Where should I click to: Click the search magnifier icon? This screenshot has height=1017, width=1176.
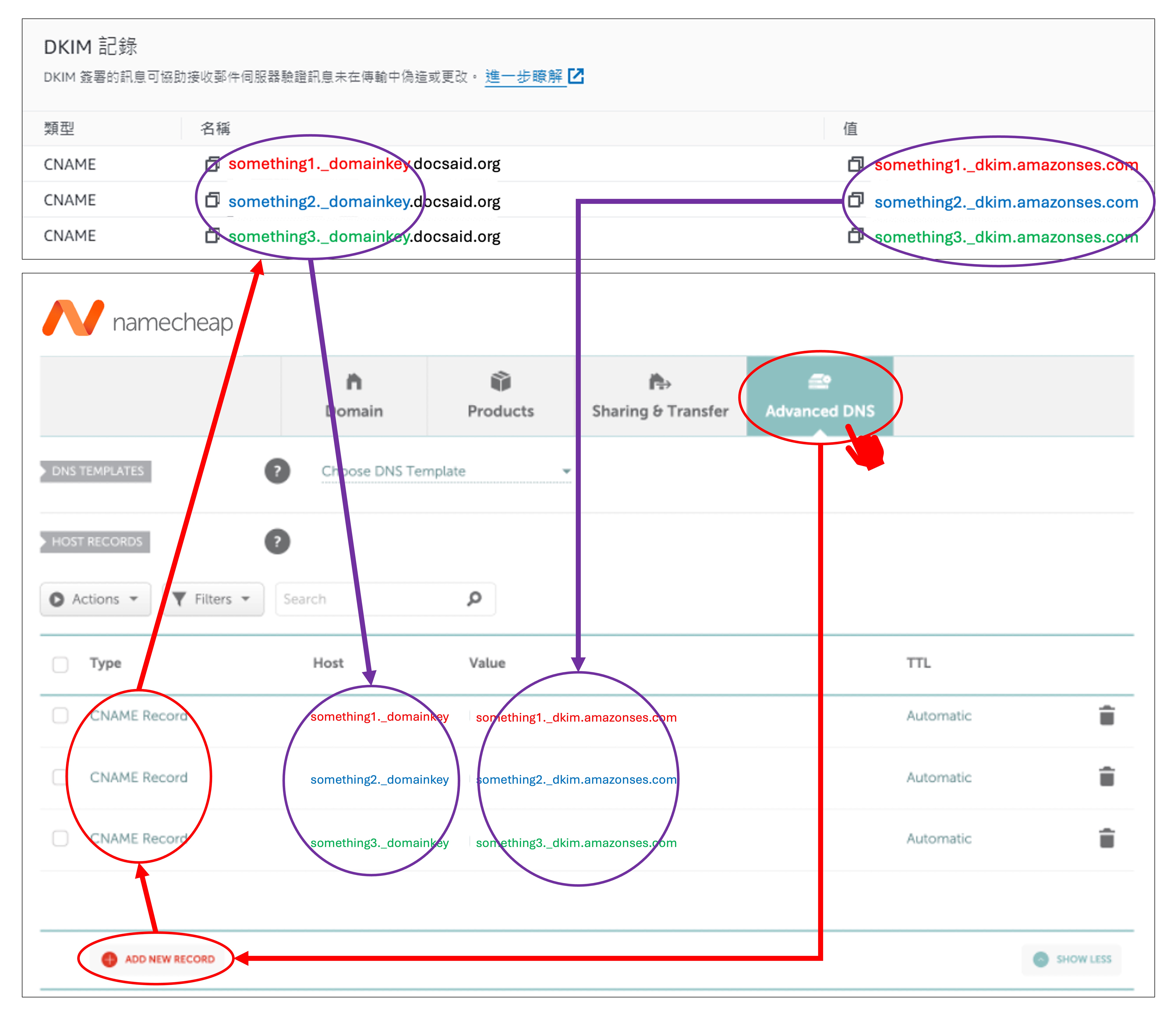pyautogui.click(x=475, y=598)
